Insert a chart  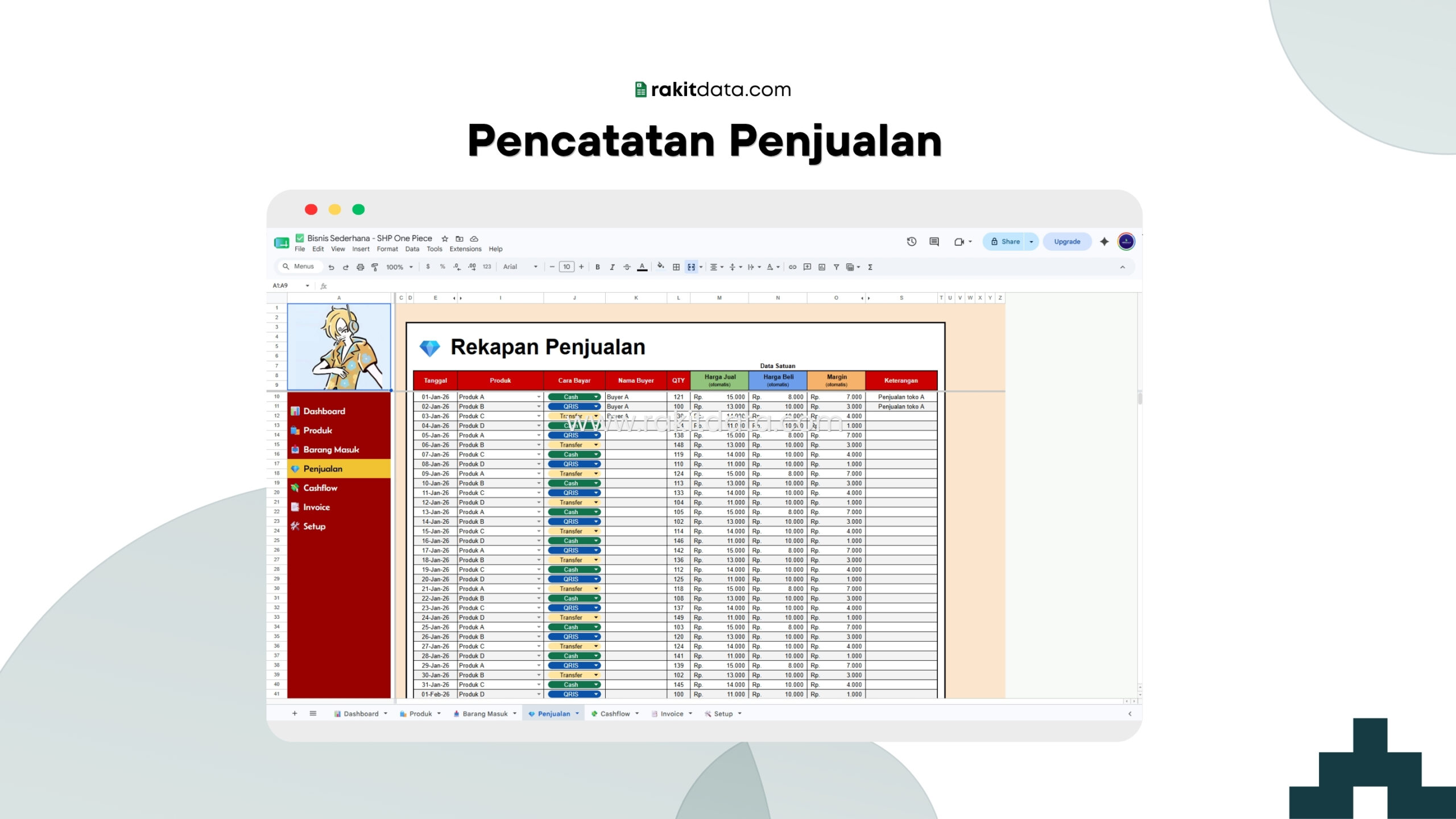coord(822,267)
